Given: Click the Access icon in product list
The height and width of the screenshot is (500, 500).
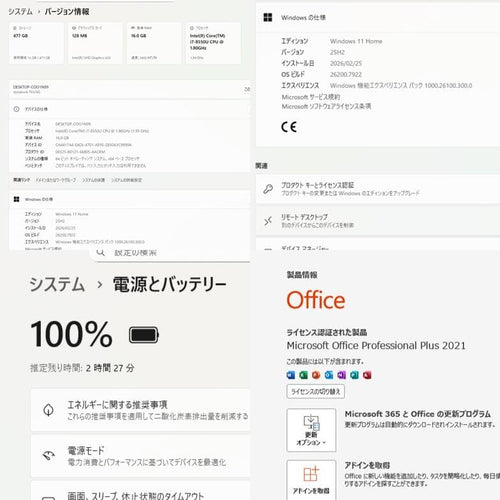Looking at the screenshot, I should [367, 375].
